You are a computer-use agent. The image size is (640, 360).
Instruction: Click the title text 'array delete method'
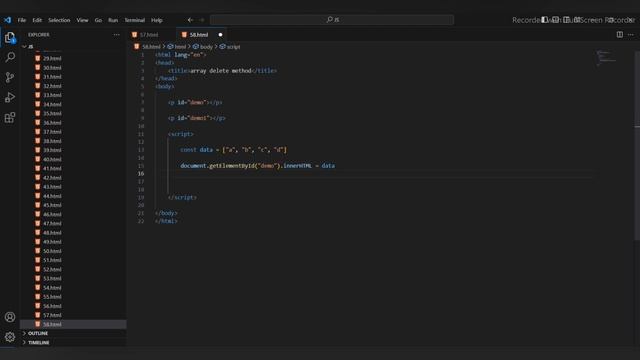(x=221, y=71)
